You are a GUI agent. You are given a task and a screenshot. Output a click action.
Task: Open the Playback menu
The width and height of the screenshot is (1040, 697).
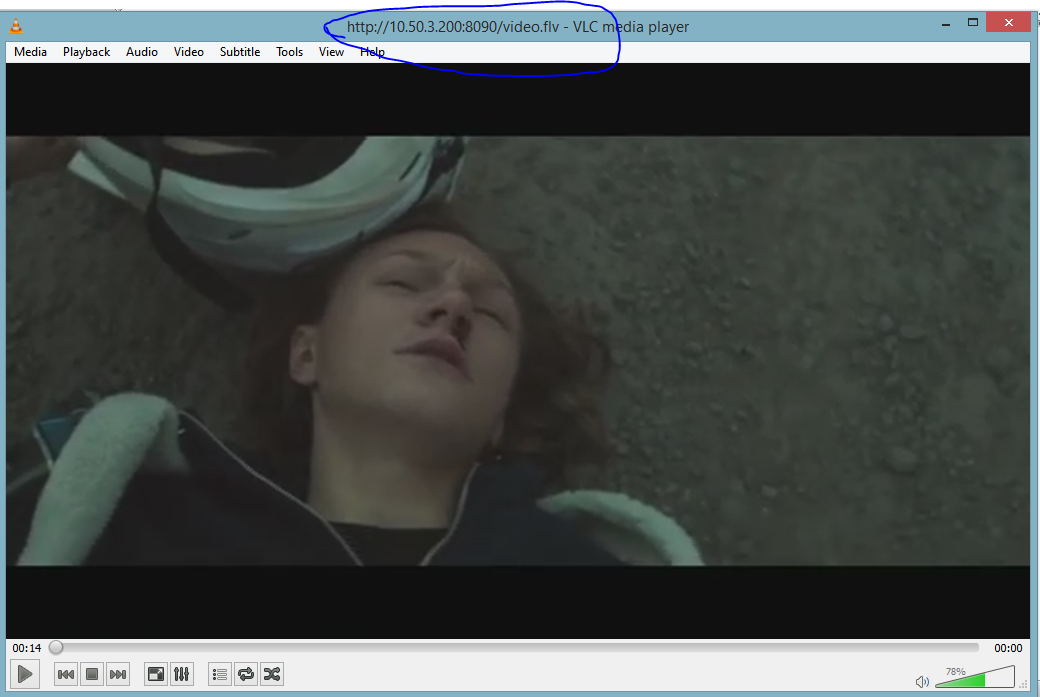[x=86, y=52]
